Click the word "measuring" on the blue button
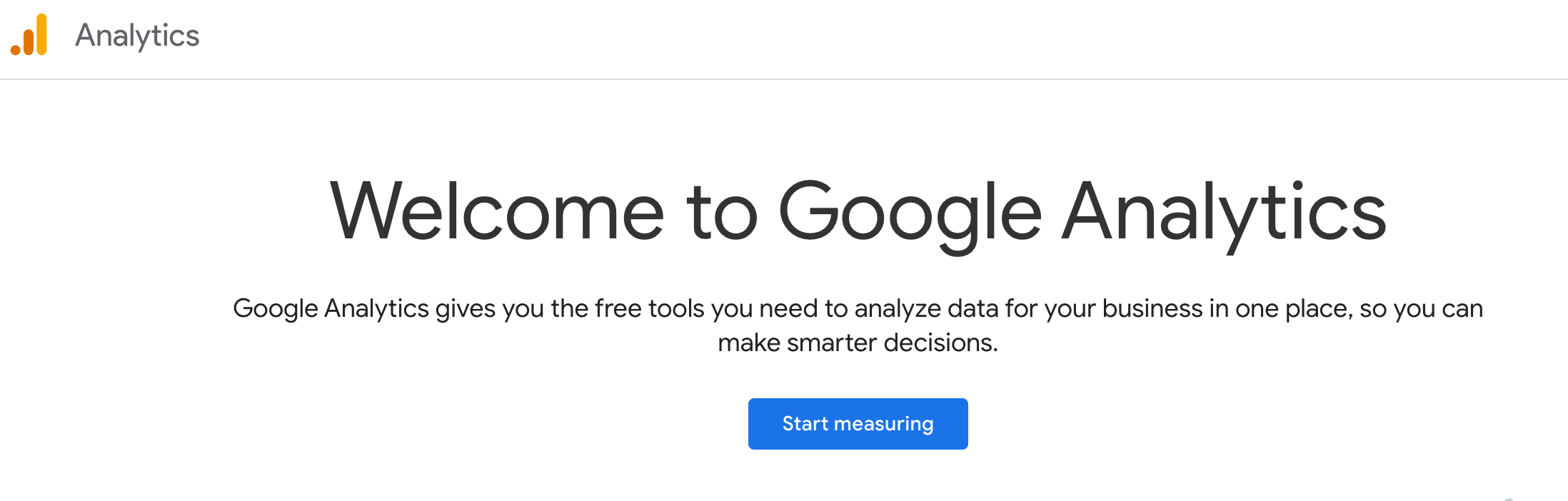Image resolution: width=1568 pixels, height=501 pixels. click(x=883, y=424)
